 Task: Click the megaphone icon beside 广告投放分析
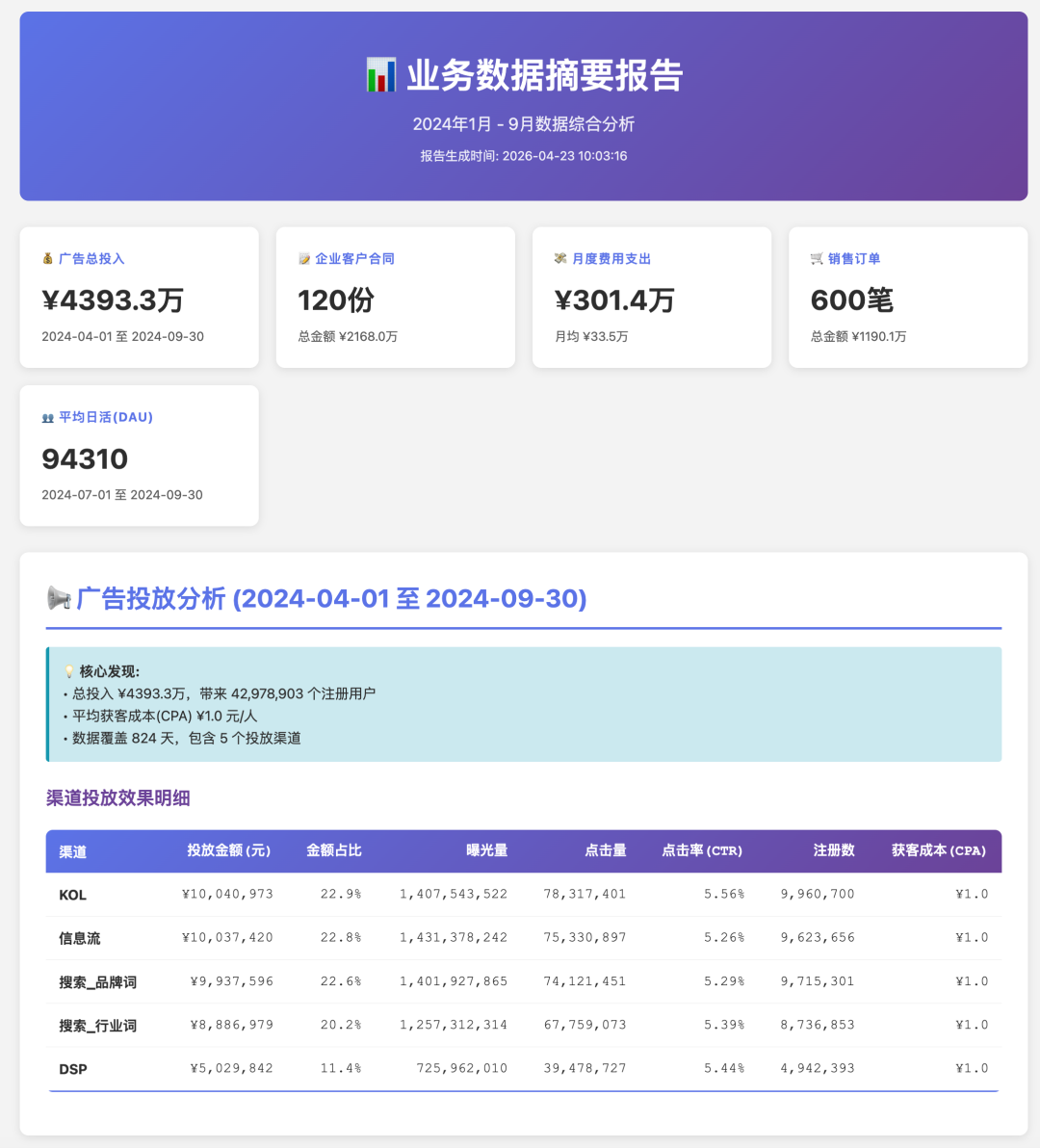point(59,599)
